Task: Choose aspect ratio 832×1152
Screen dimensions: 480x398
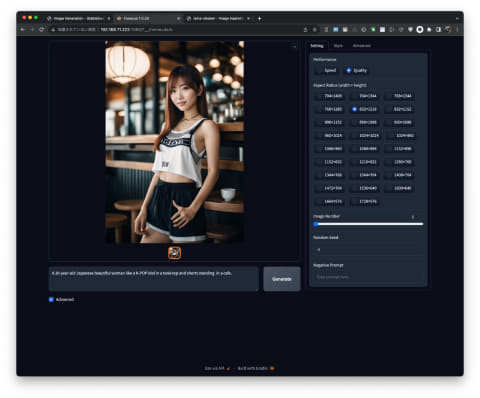Action: [x=399, y=109]
